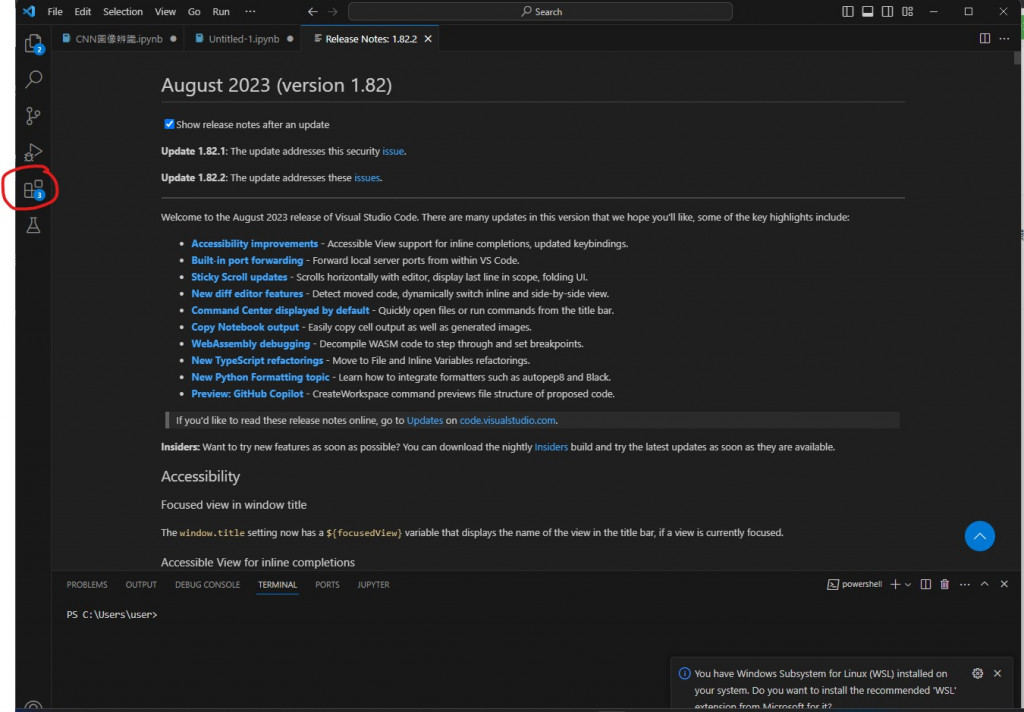The image size is (1024, 712).
Task: Open Preview: GitHub Copilot link
Action: [247, 394]
